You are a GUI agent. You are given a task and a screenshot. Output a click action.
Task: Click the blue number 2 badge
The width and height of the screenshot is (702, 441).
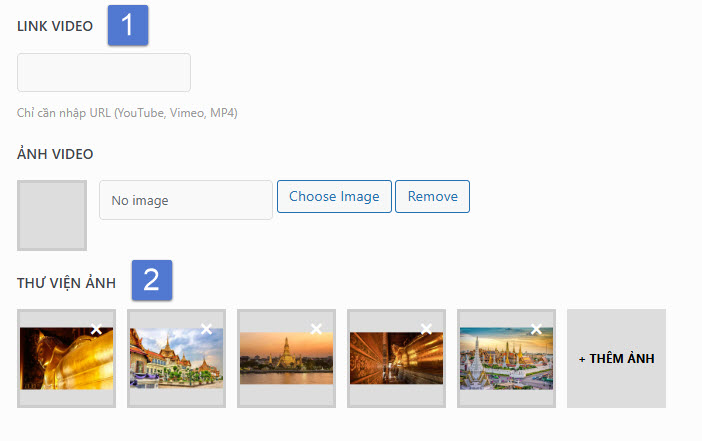151,280
